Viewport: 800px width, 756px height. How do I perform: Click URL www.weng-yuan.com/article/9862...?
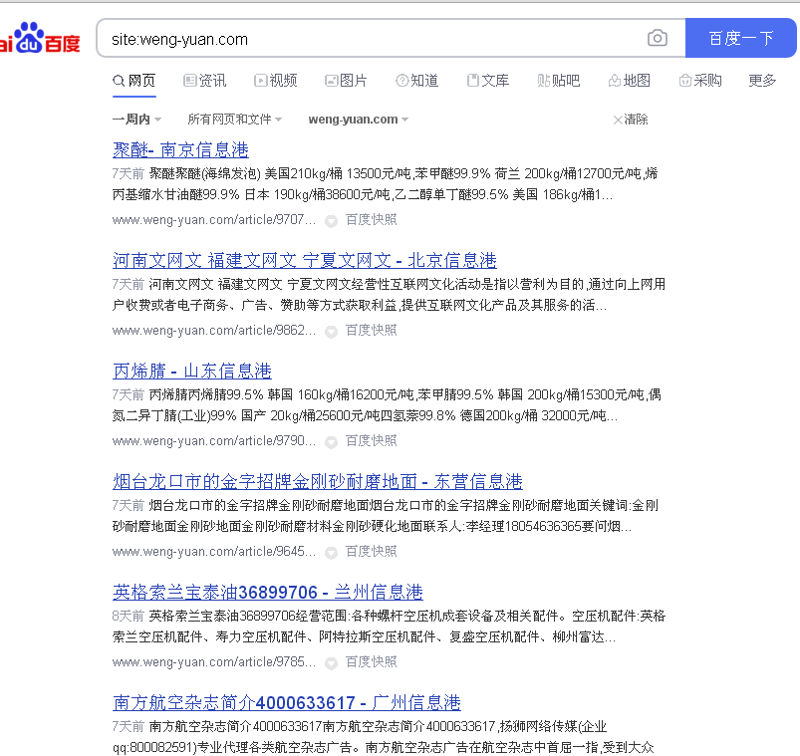tap(214, 331)
